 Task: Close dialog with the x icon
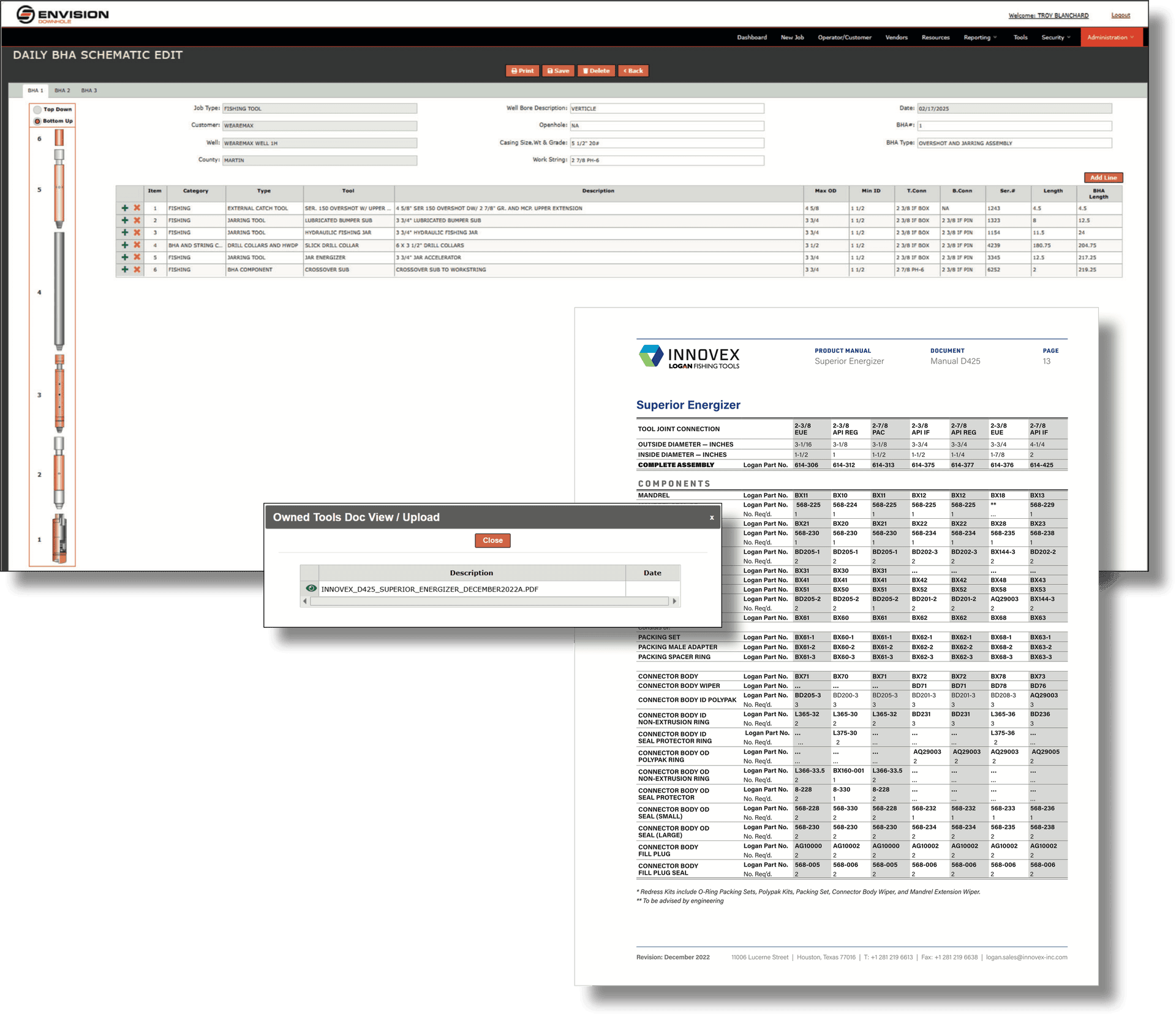pos(712,518)
